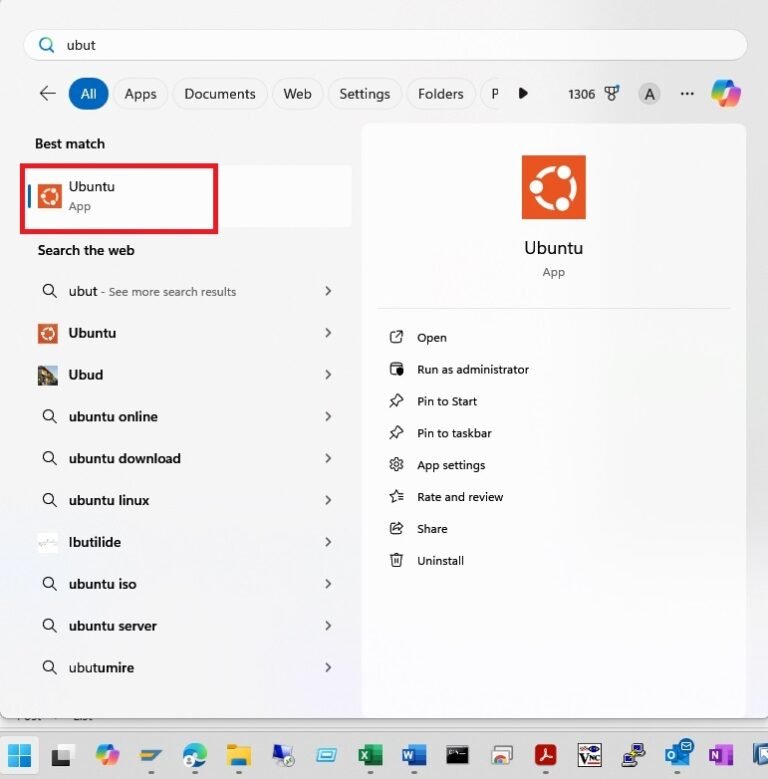Launch Microsoft Edge from the taskbar

[195, 754]
